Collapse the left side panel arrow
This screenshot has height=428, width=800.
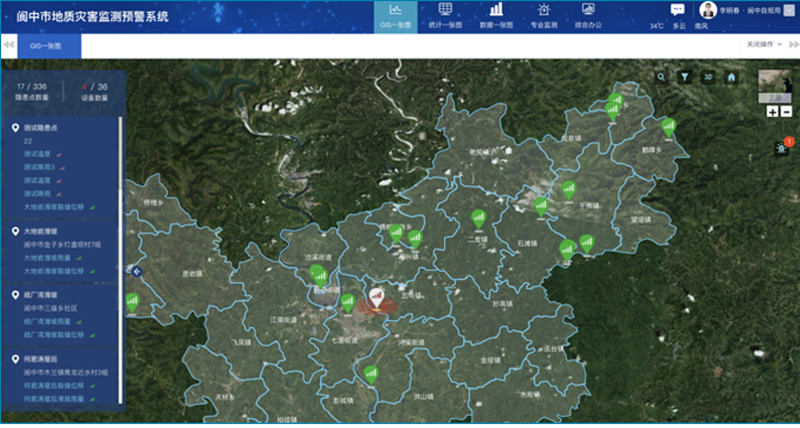[x=137, y=271]
